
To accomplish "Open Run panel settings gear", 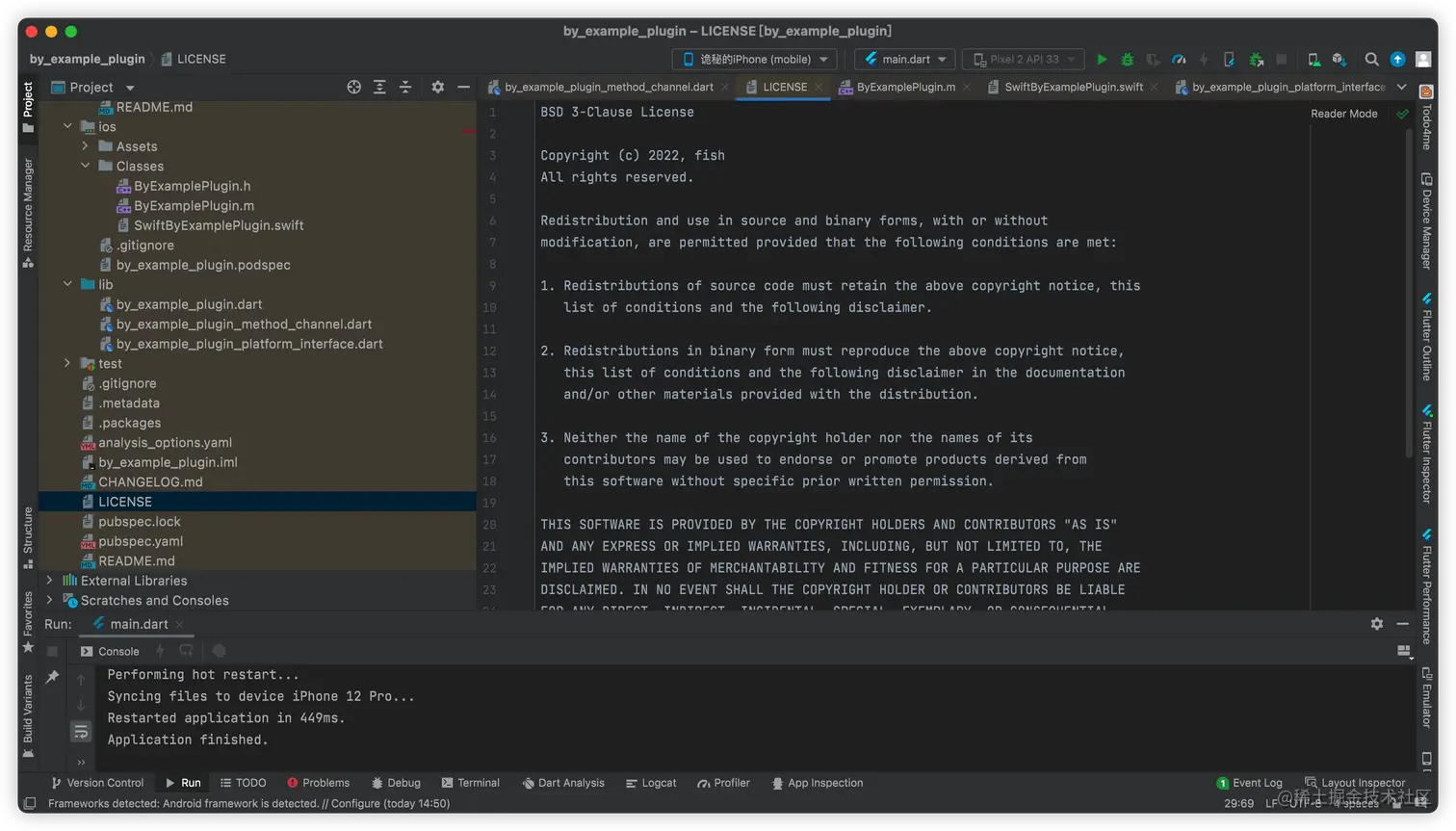I will [x=1377, y=624].
